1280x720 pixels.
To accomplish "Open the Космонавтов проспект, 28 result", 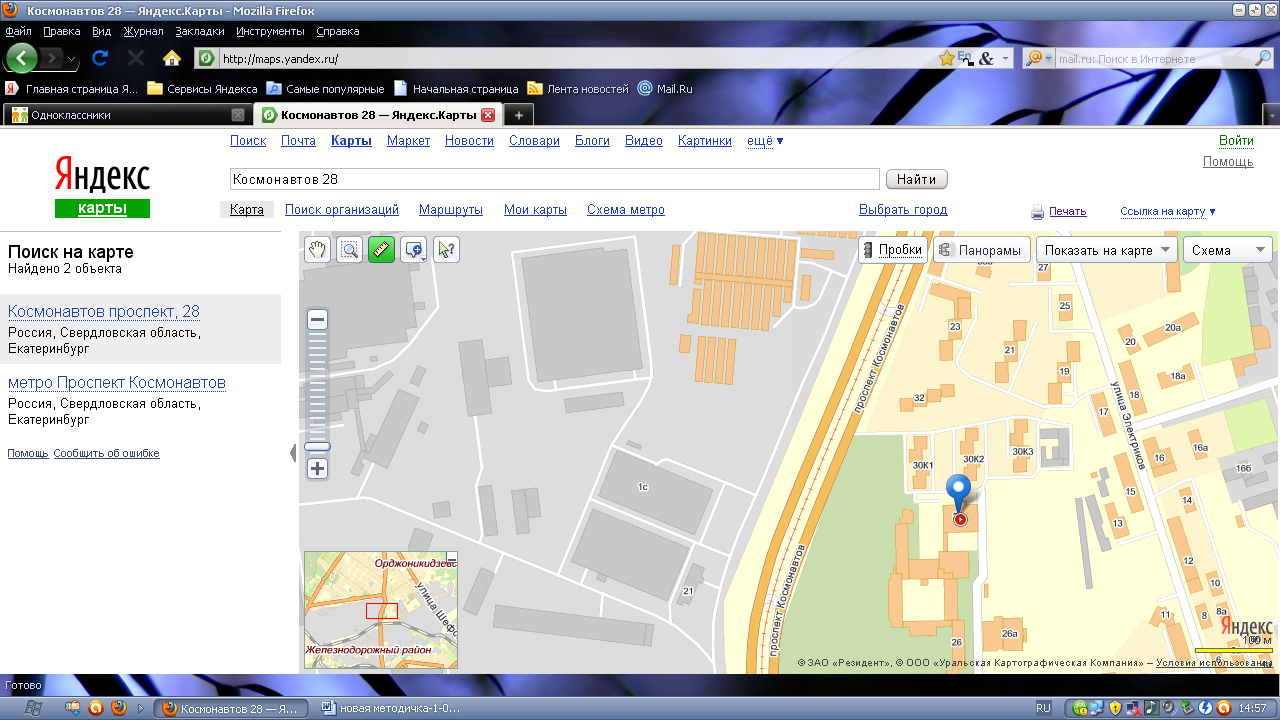I will click(104, 312).
